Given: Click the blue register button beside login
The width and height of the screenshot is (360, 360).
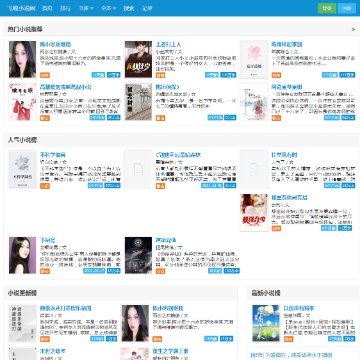Looking at the screenshot, I should [347, 8].
